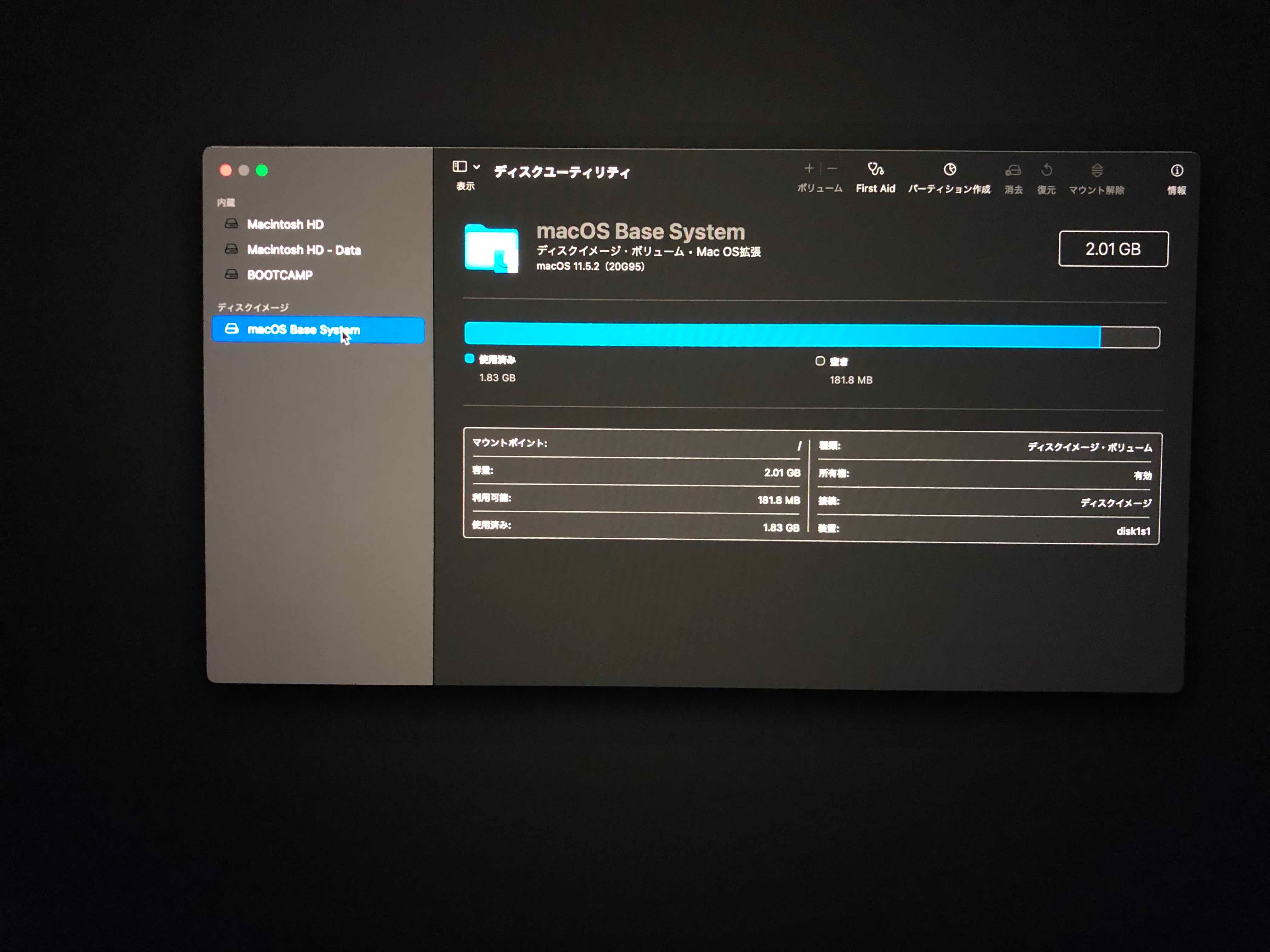Click the cyan disk usage bar
1270x952 pixels.
pyautogui.click(x=782, y=335)
